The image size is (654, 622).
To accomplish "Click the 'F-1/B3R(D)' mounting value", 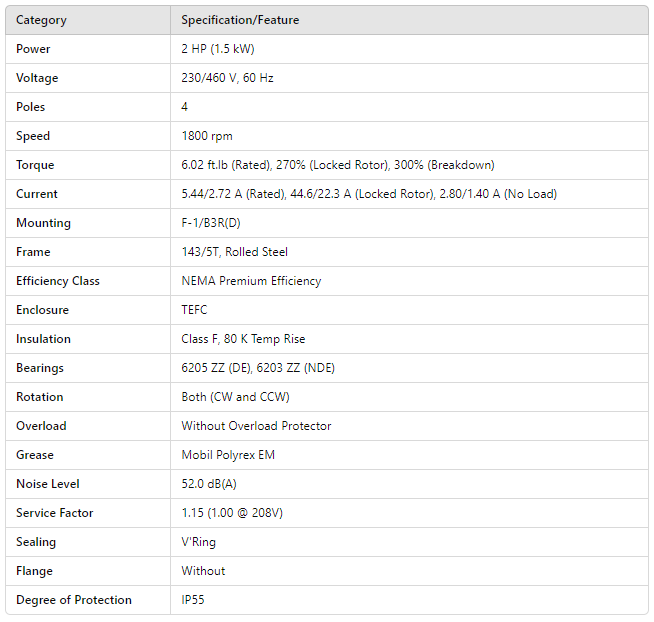I will click(211, 223).
